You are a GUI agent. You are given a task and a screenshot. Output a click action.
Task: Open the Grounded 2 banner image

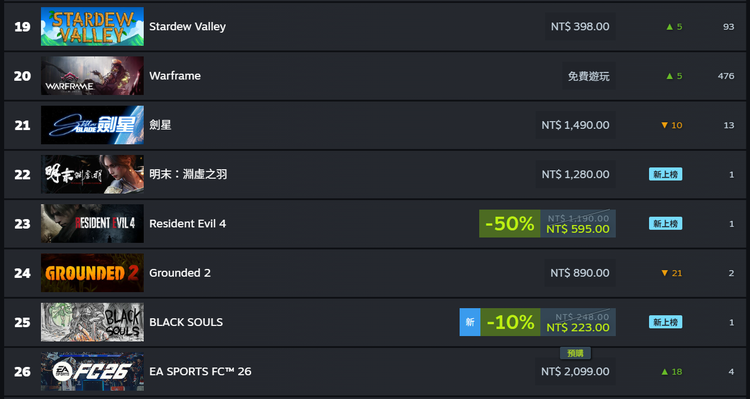92,273
